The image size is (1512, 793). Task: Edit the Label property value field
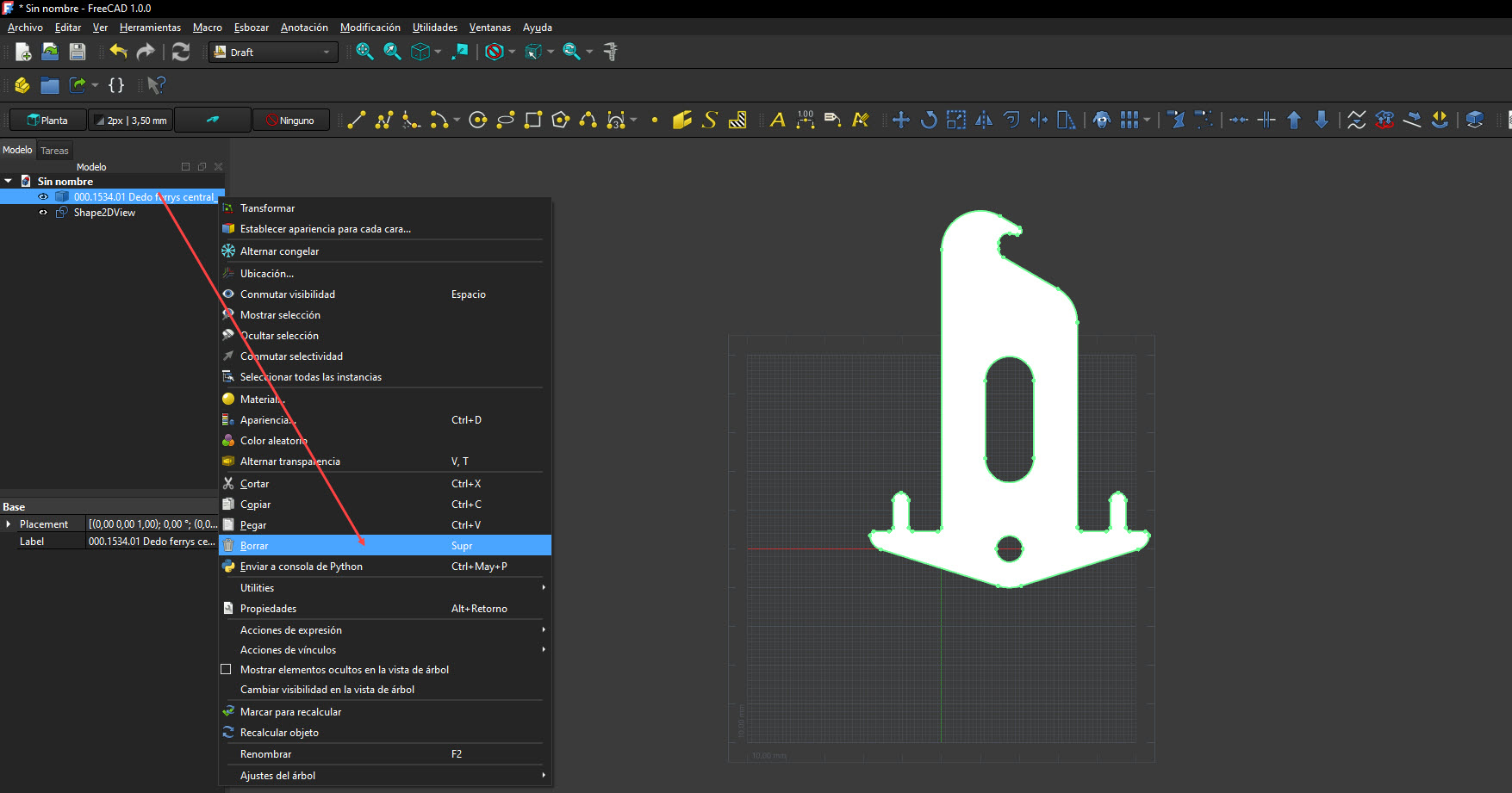152,542
